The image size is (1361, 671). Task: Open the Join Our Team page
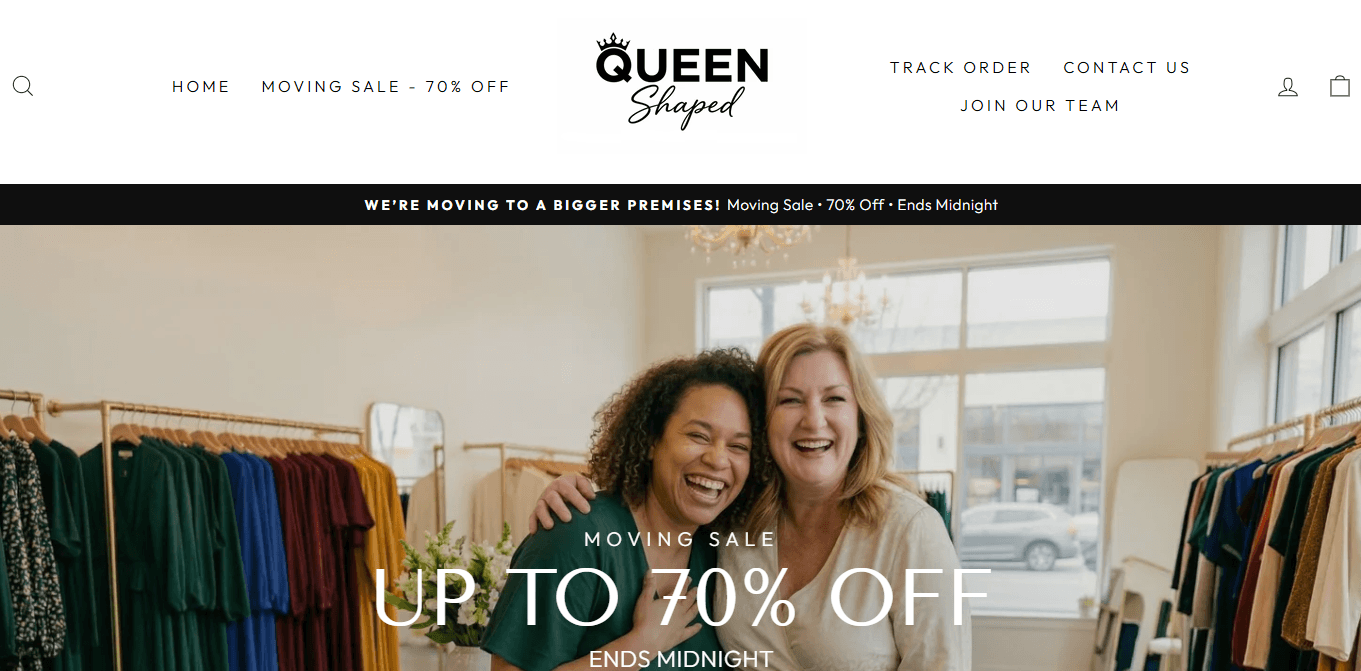tap(1040, 106)
